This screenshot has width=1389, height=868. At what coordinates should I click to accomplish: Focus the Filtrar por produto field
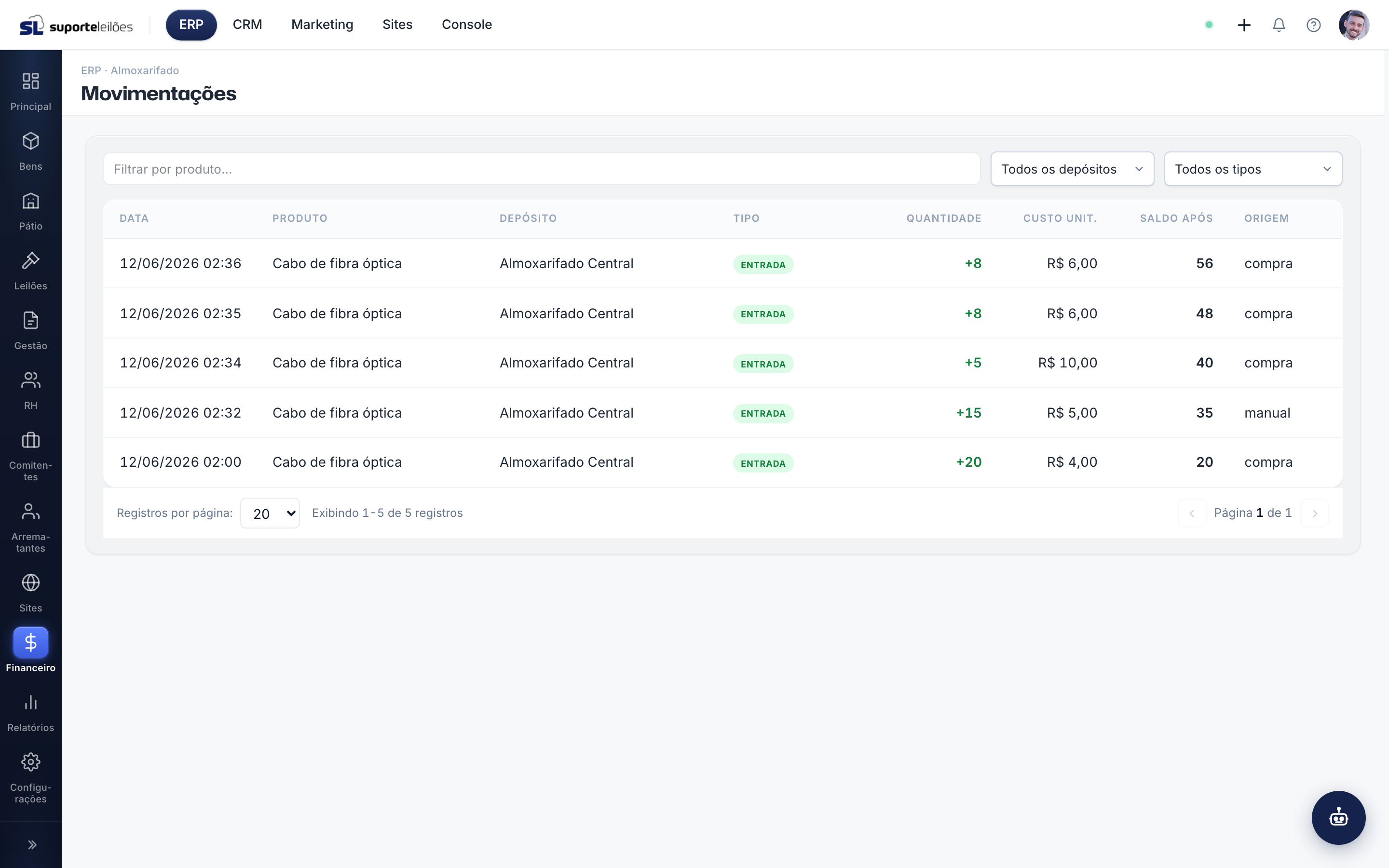541,169
